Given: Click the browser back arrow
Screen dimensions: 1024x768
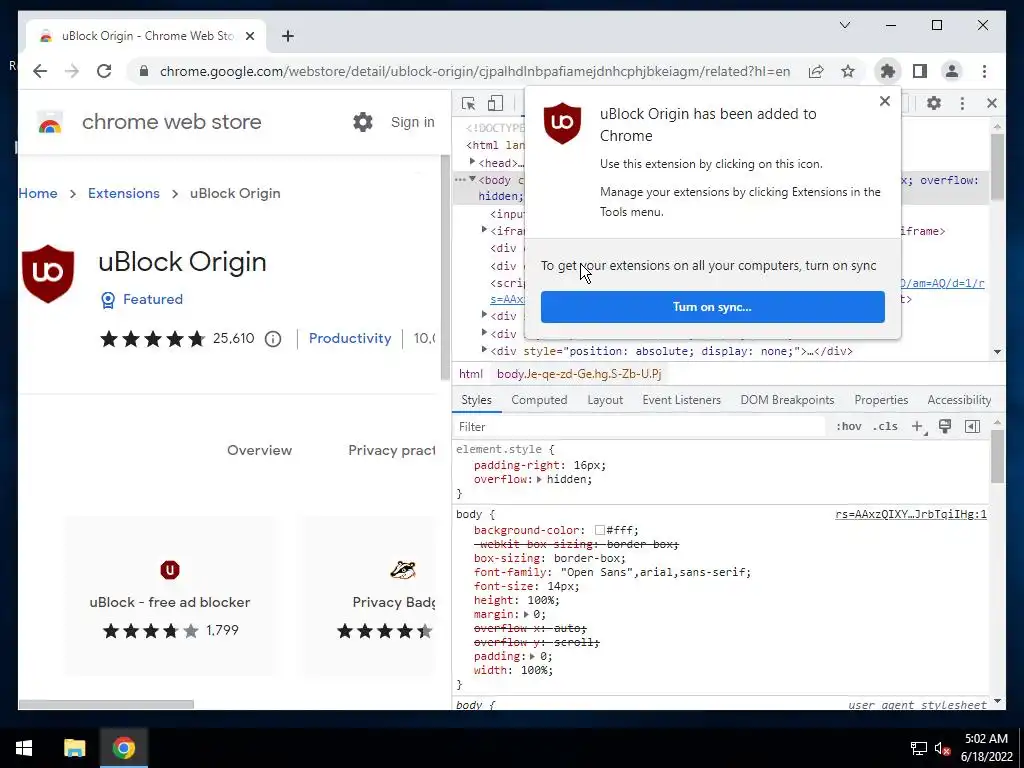Looking at the screenshot, I should pos(40,71).
